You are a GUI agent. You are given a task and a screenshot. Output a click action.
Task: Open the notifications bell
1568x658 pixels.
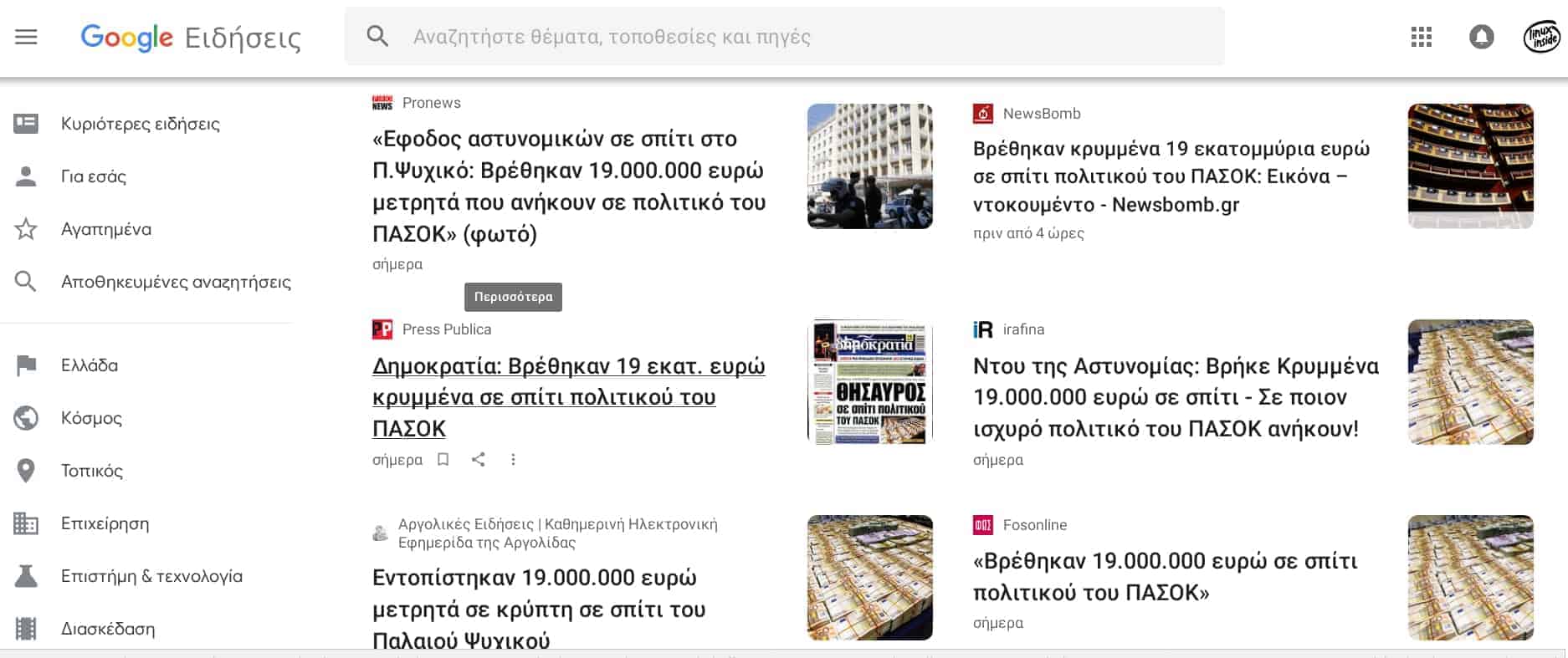pos(1481,37)
